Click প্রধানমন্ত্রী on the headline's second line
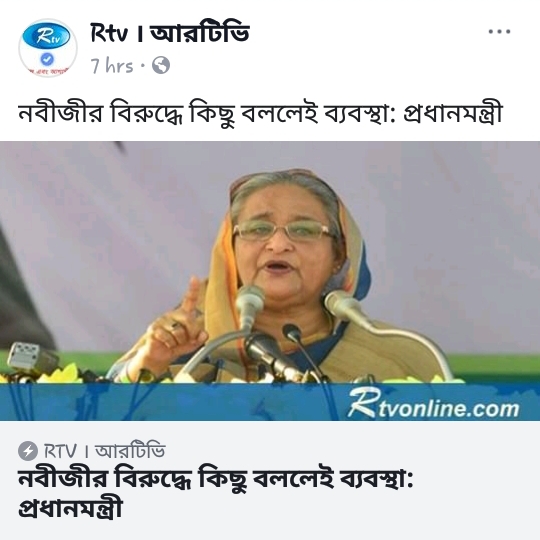Screen dimensions: 540x540 (70, 508)
